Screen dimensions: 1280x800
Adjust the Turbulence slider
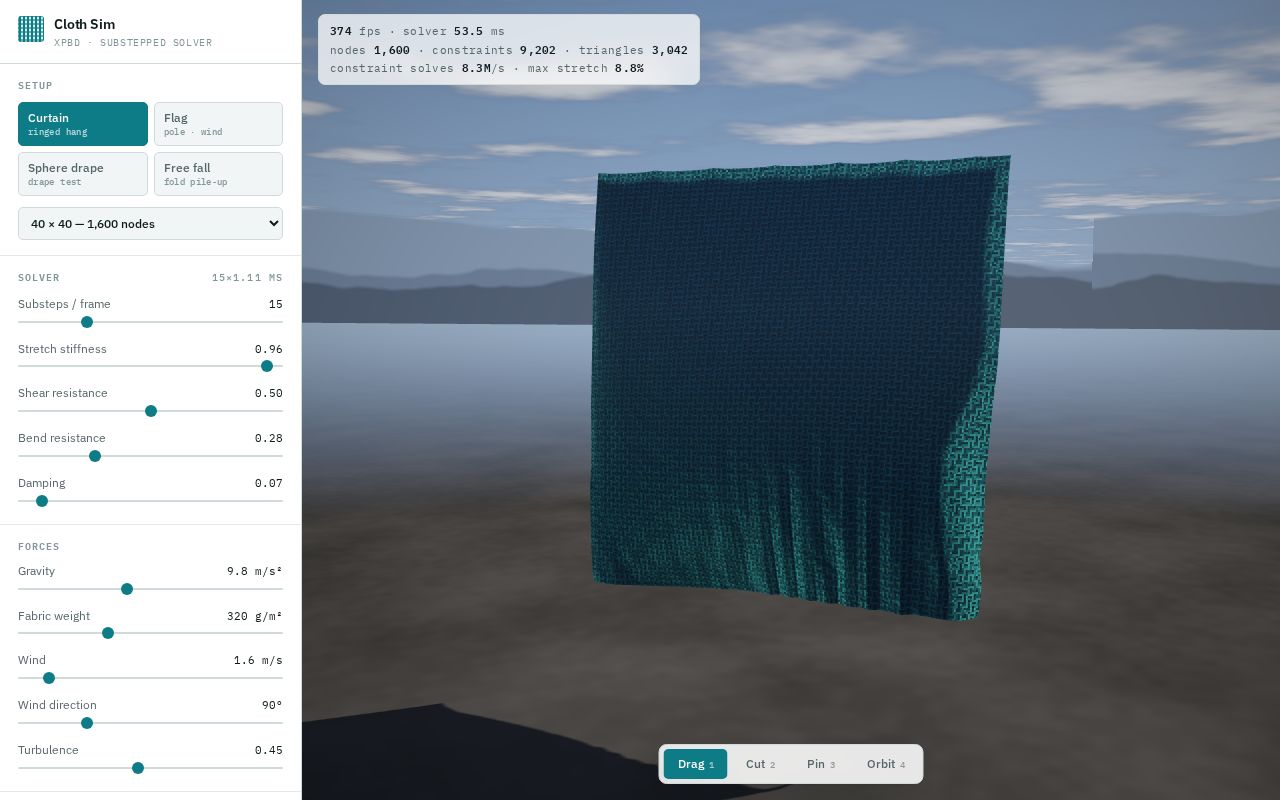click(x=150, y=768)
